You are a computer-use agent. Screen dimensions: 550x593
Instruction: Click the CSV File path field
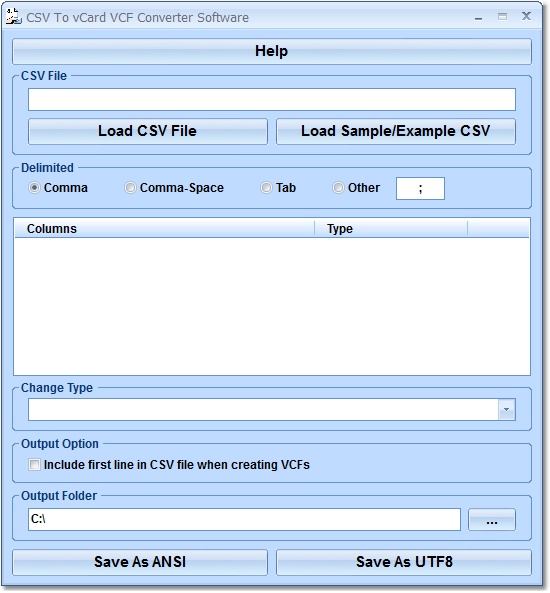pyautogui.click(x=272, y=99)
